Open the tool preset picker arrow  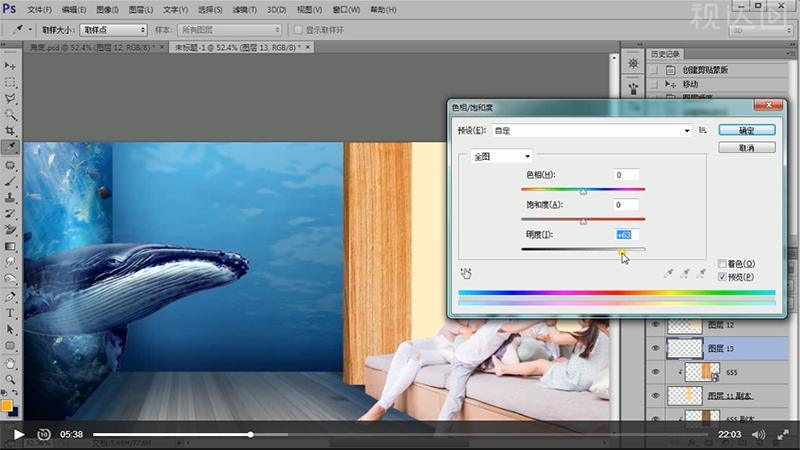[x=30, y=30]
